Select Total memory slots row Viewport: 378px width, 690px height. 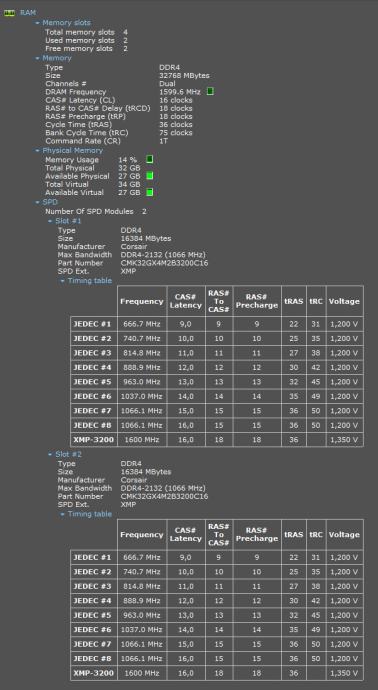(86, 32)
